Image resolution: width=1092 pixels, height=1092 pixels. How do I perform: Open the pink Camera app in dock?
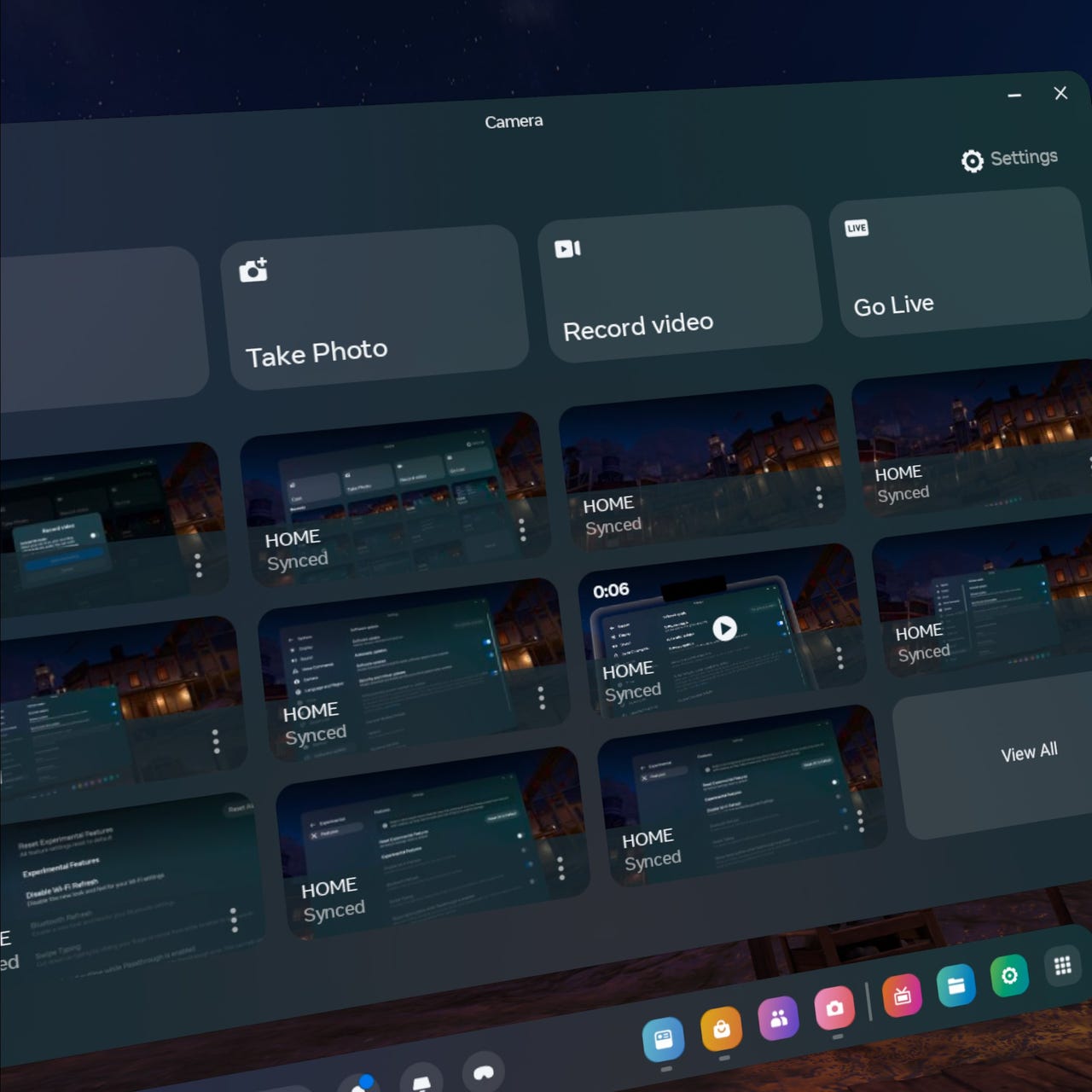click(834, 1008)
